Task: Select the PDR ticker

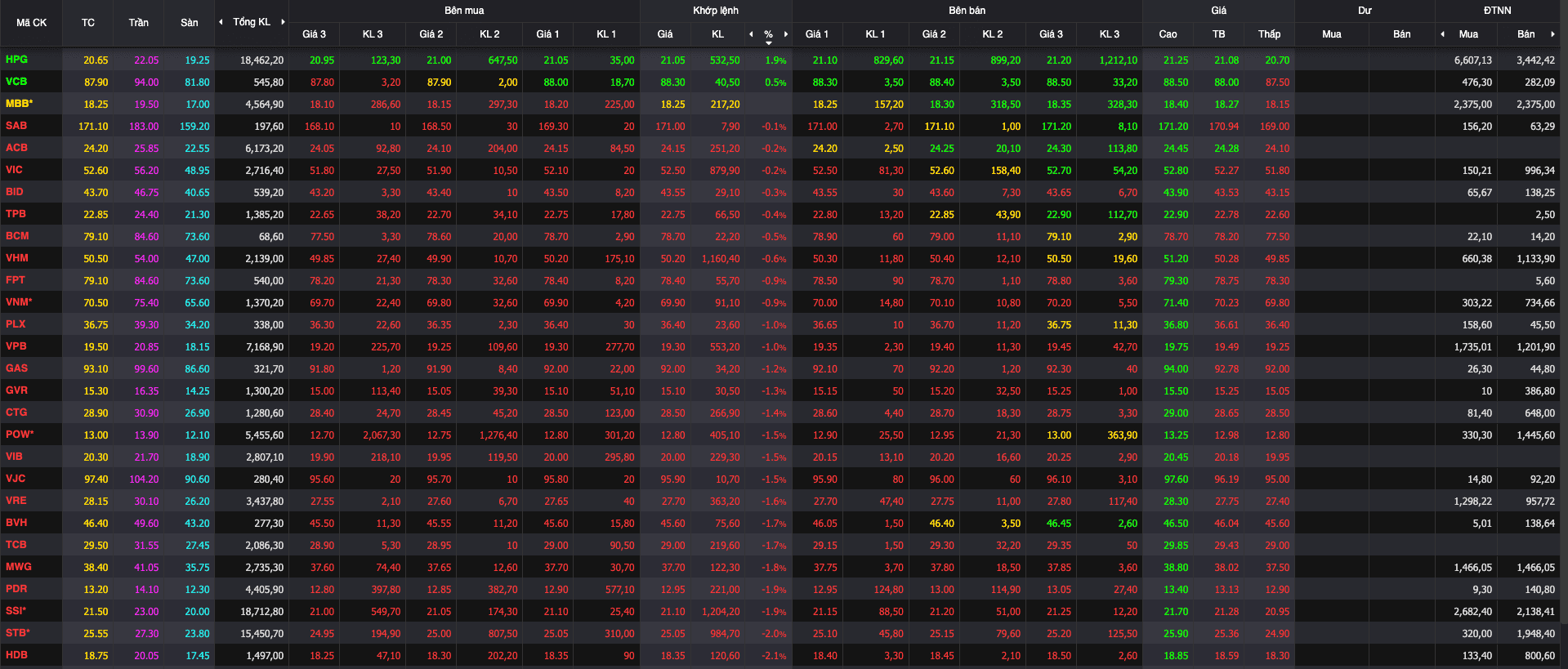Action: 16,589
